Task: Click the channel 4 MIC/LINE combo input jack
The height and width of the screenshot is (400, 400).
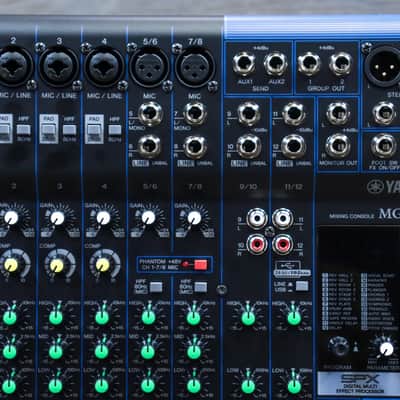Action: 104,67
